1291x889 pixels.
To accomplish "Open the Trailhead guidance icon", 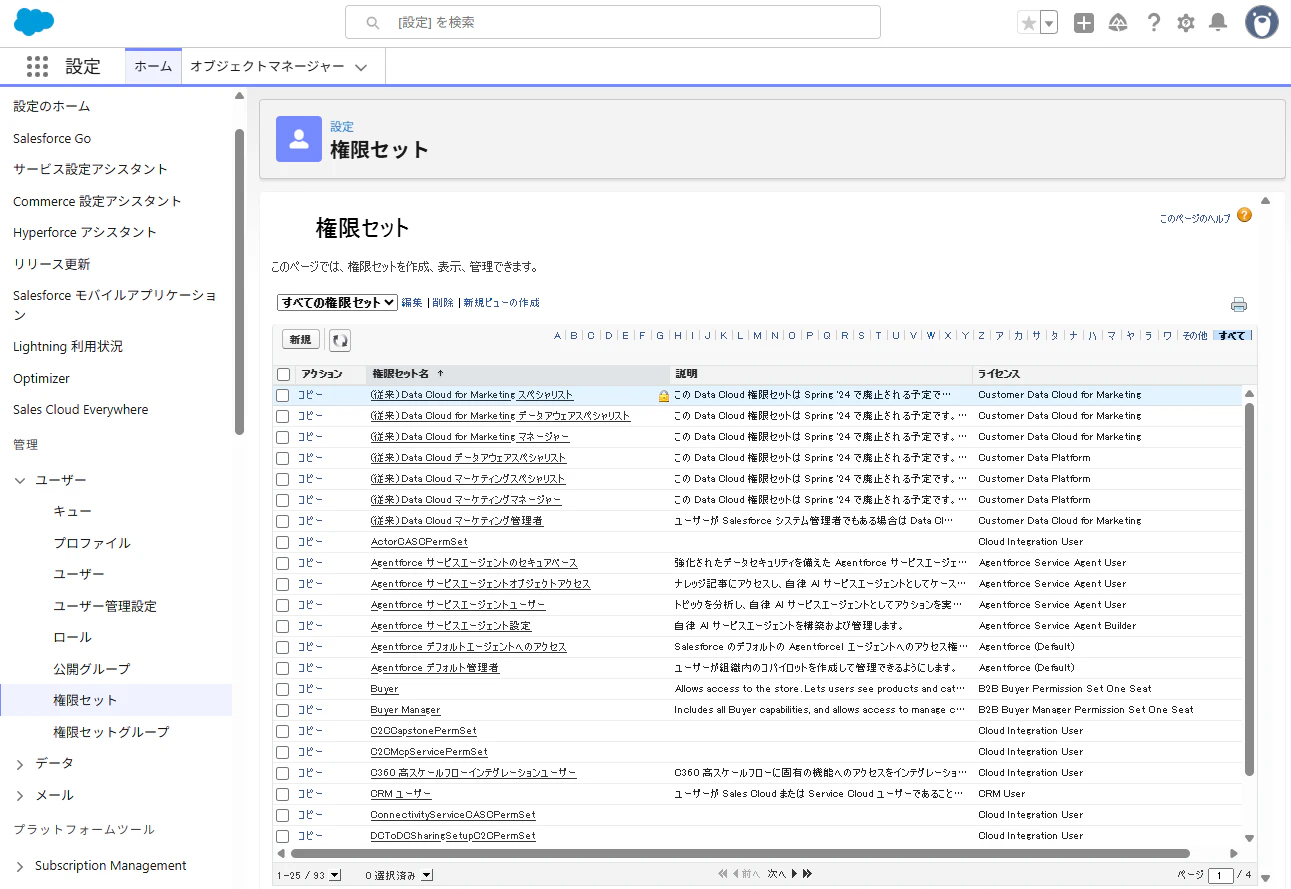I will point(1119,23).
